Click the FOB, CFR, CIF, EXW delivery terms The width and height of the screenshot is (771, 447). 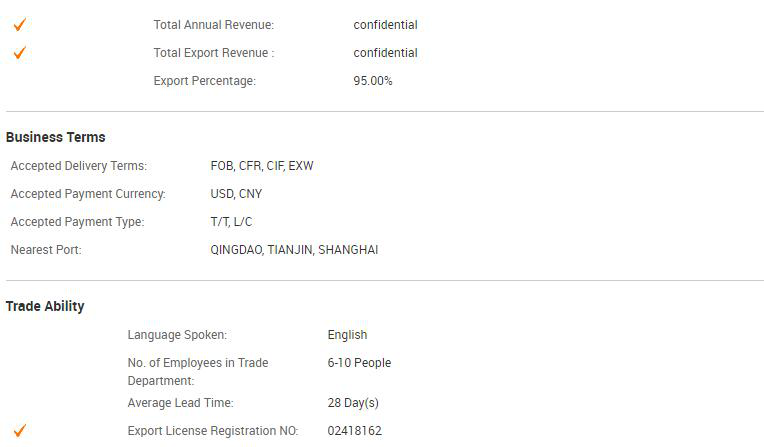262,166
